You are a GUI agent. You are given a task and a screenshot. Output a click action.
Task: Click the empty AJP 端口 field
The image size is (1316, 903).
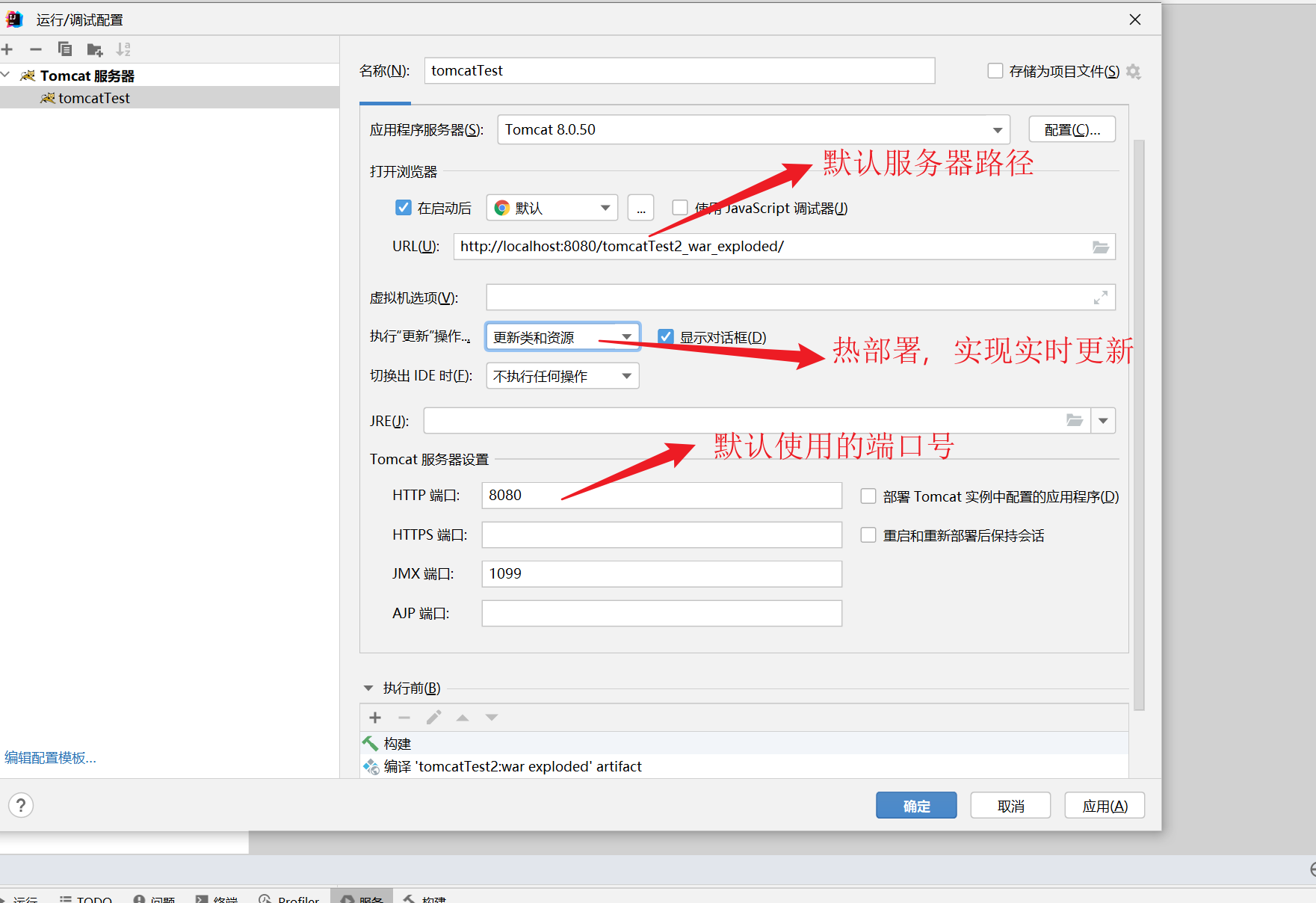(x=661, y=614)
